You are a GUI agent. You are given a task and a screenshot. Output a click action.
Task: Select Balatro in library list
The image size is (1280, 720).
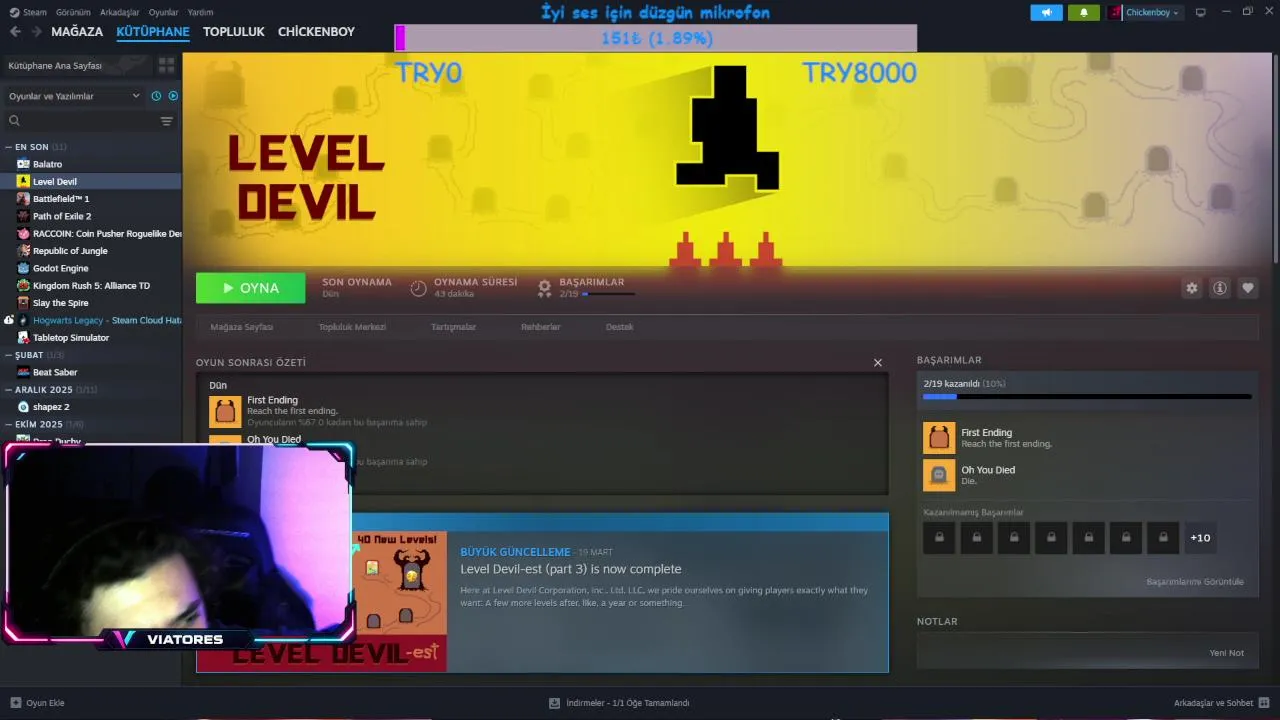pyautogui.click(x=91, y=164)
